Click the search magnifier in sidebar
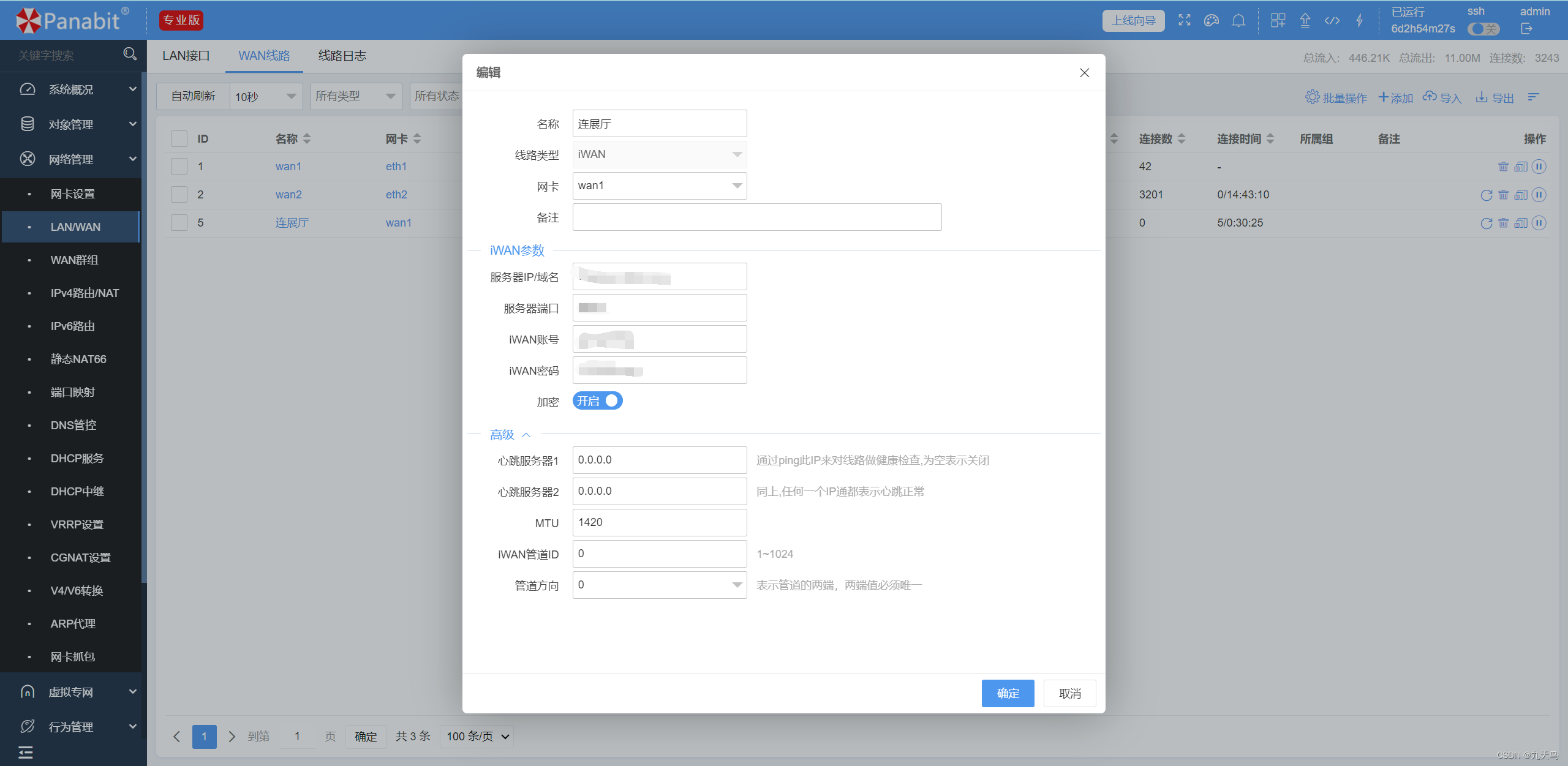1568x766 pixels. pyautogui.click(x=129, y=54)
